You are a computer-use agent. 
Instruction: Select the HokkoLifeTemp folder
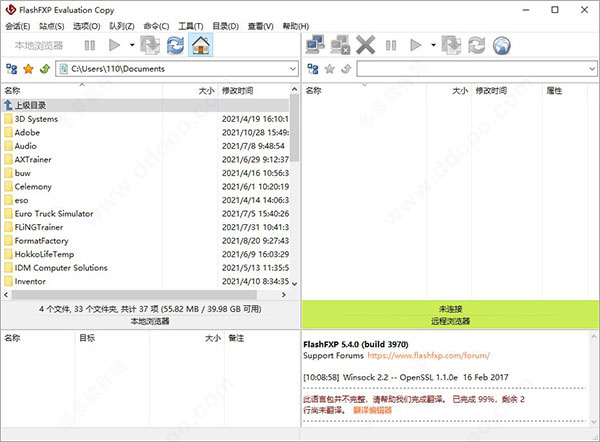click(44, 254)
